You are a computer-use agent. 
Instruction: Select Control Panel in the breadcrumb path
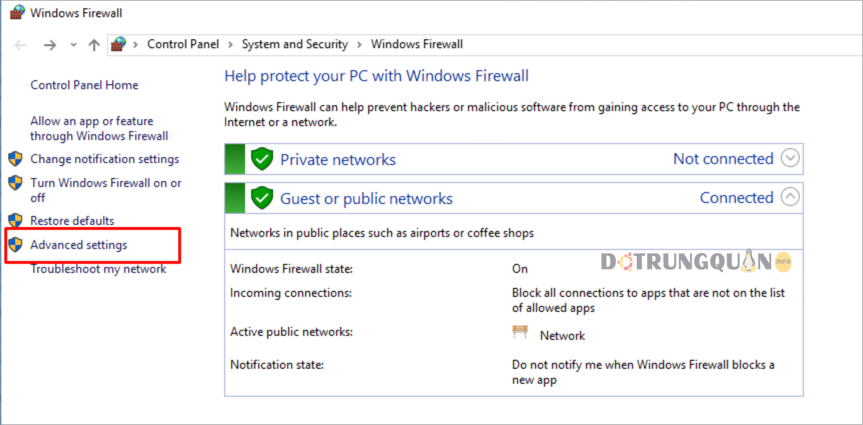pos(183,44)
